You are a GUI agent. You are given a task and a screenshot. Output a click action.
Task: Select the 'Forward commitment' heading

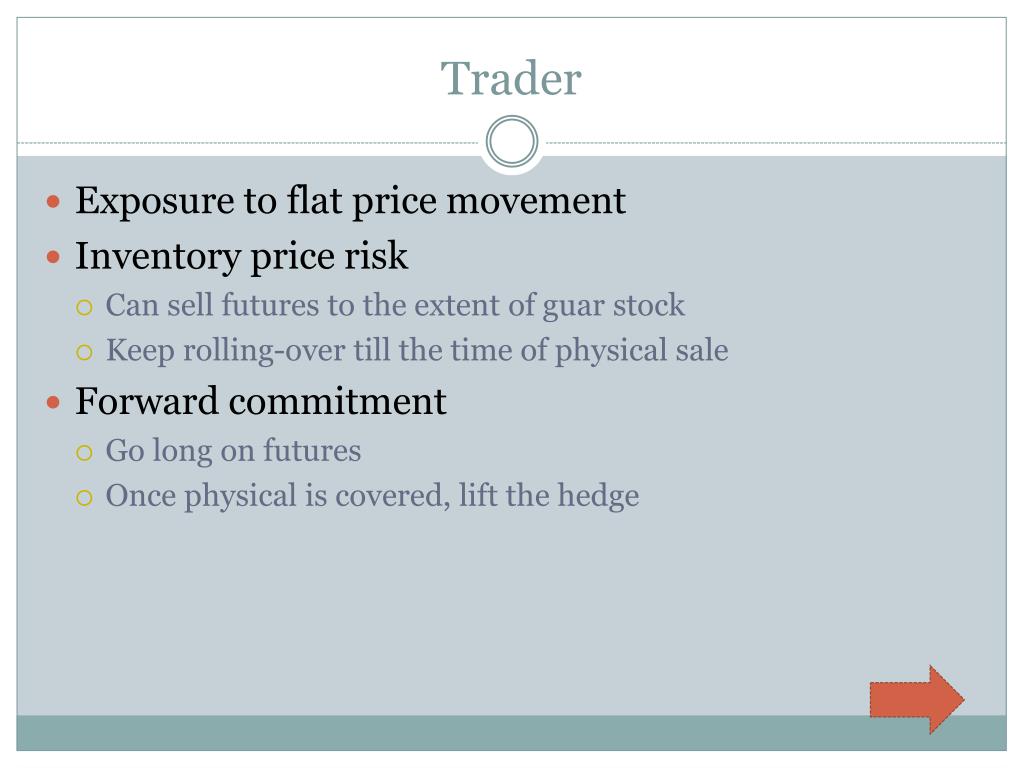[x=261, y=400]
